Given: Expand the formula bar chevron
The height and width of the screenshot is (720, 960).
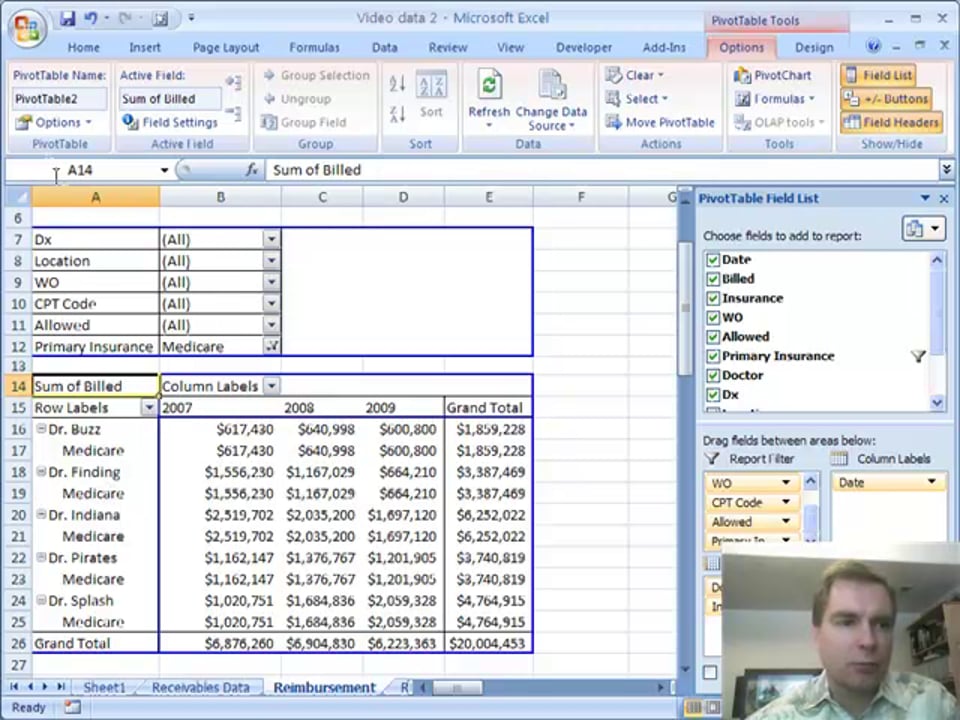Looking at the screenshot, I should pyautogui.click(x=947, y=170).
